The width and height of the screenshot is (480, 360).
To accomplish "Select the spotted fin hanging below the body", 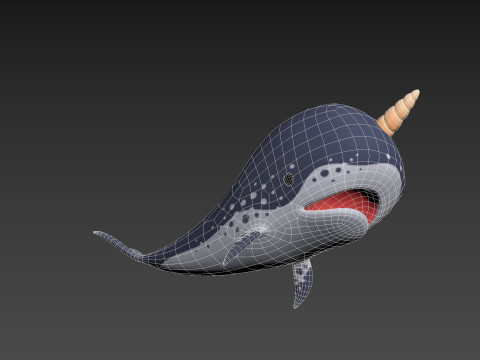I will pos(302,283).
